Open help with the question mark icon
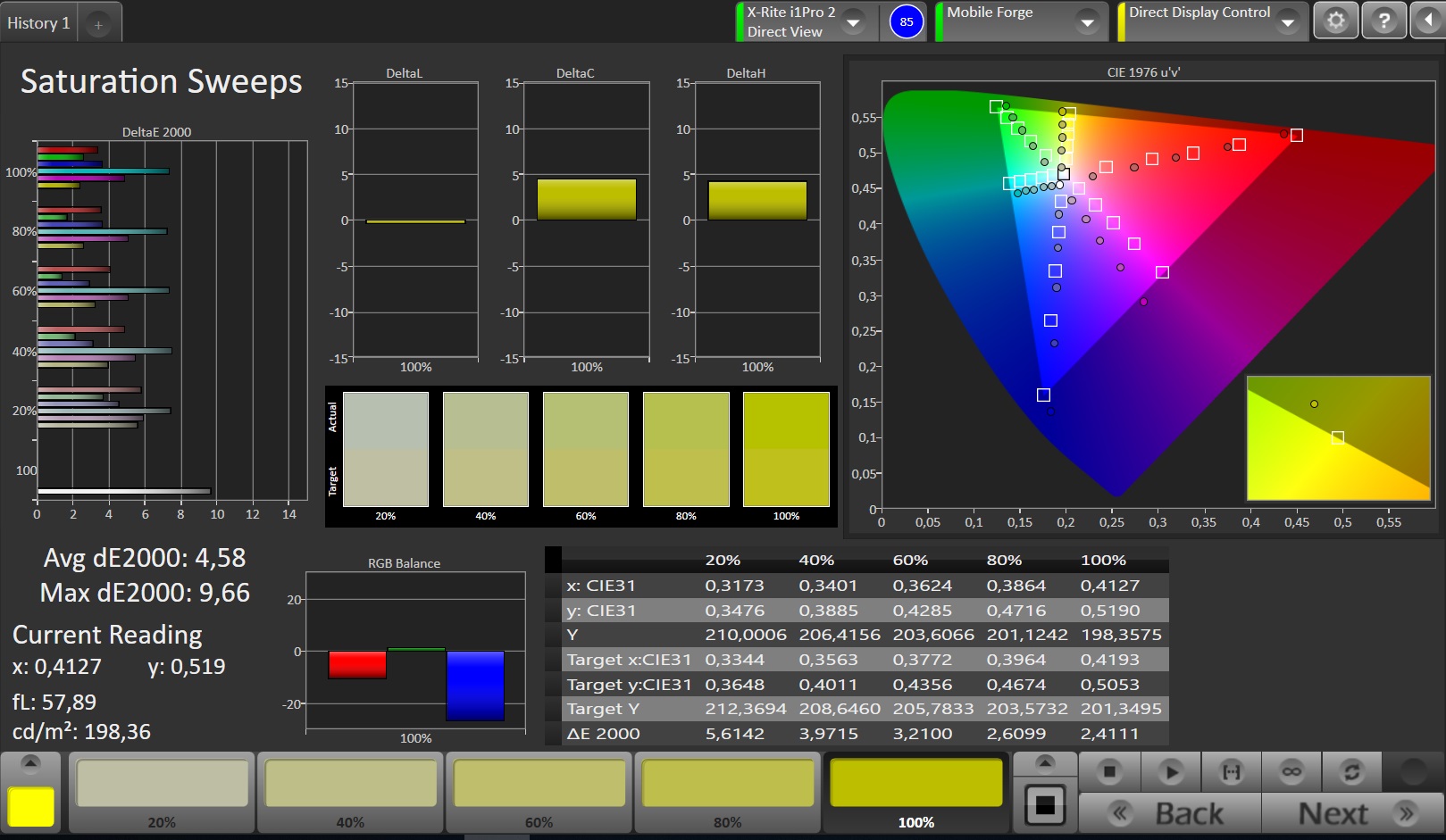Screen dimensions: 1446x840 pyautogui.click(x=1383, y=21)
